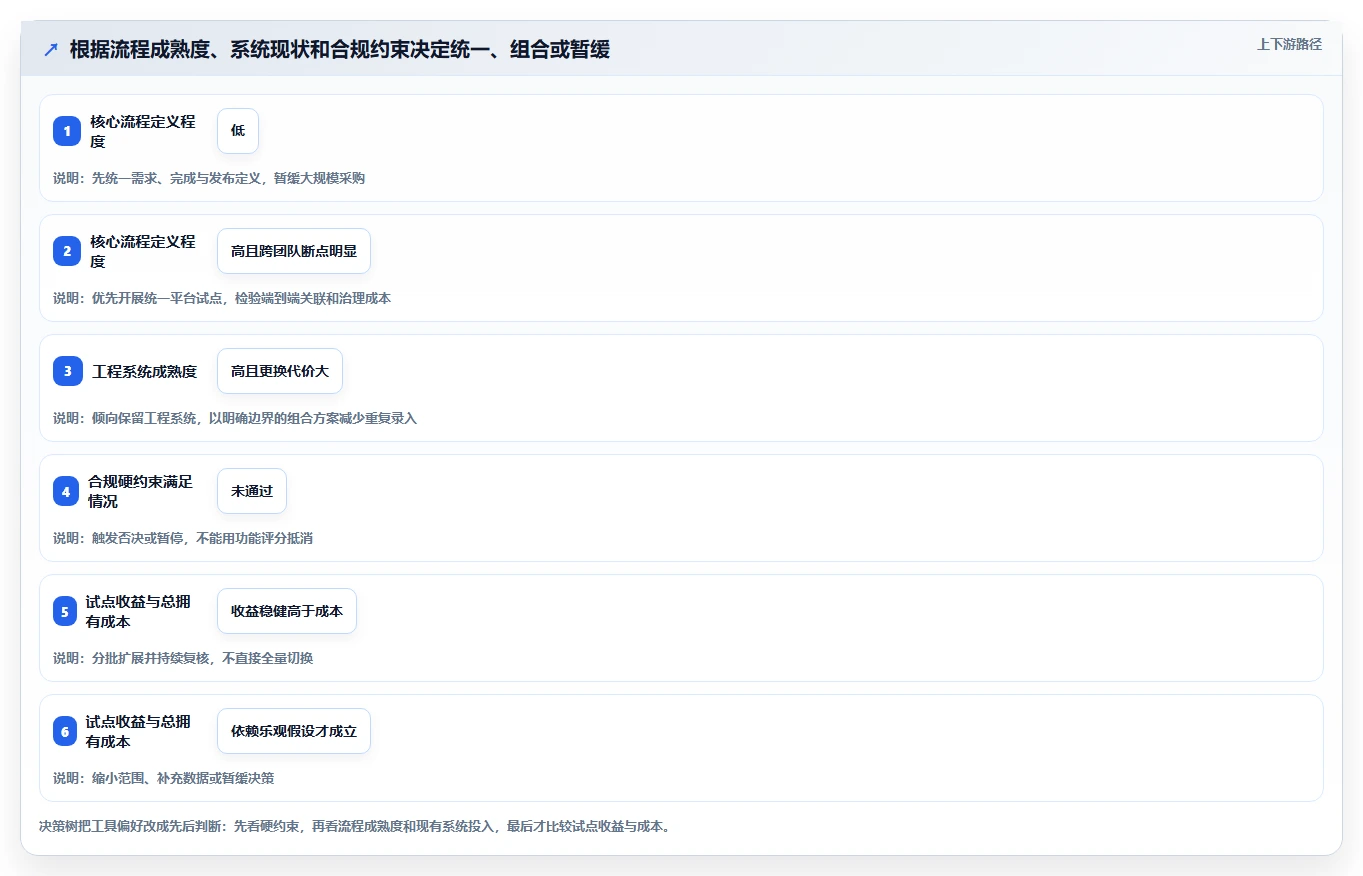Click the header title 根据流程成熟度、系统现状和合规约束
1363x876 pixels.
tap(340, 49)
